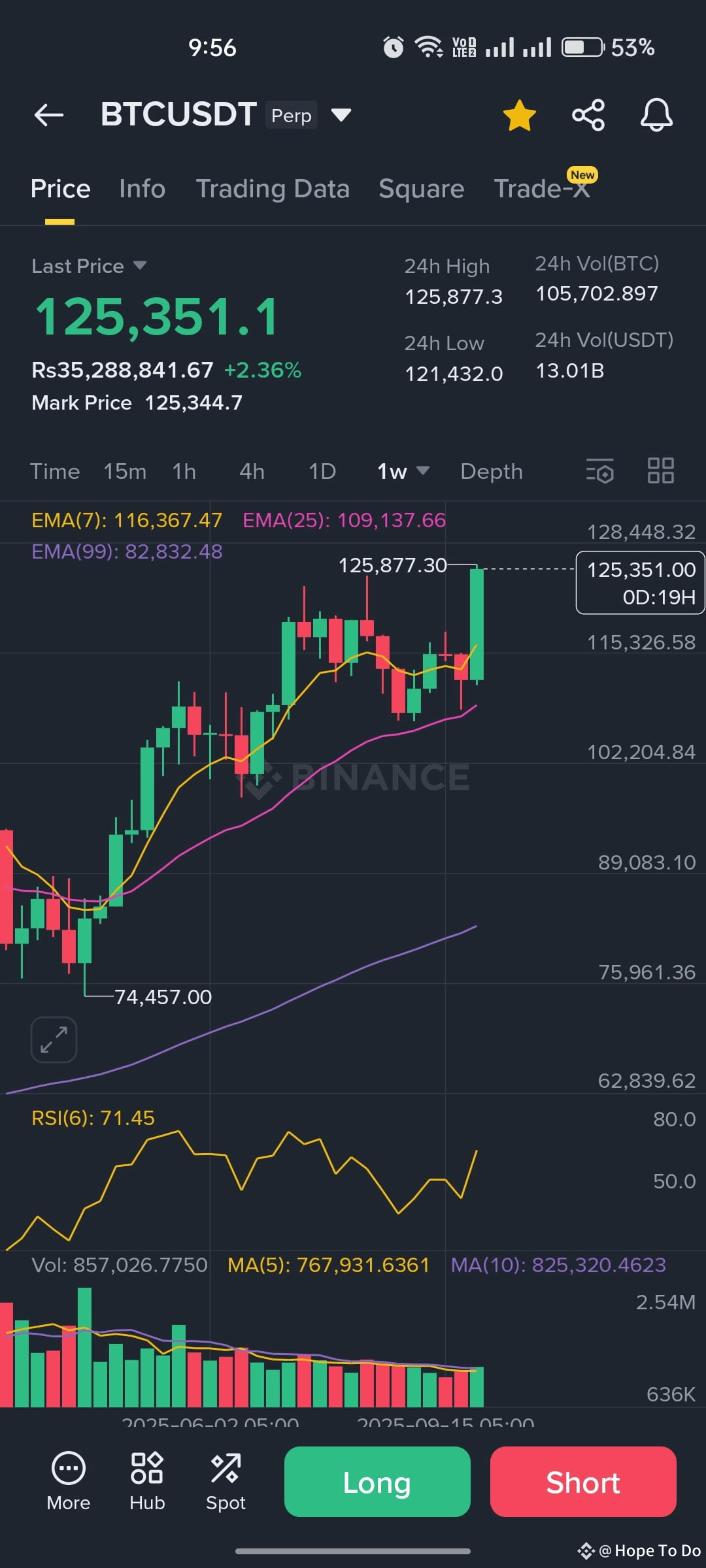706x1568 pixels.
Task: Tap the green Long button
Action: 377,1482
